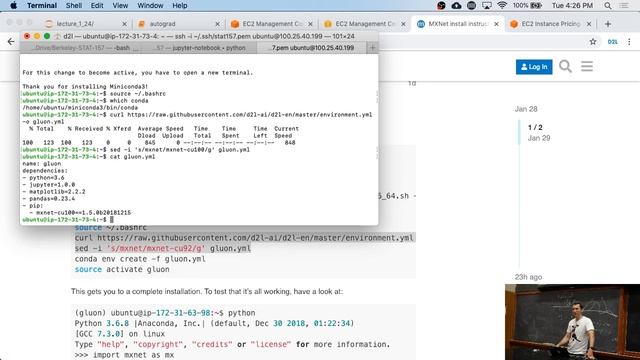The image size is (640, 360).
Task: Open the Window menu
Action: (x=150, y=6)
